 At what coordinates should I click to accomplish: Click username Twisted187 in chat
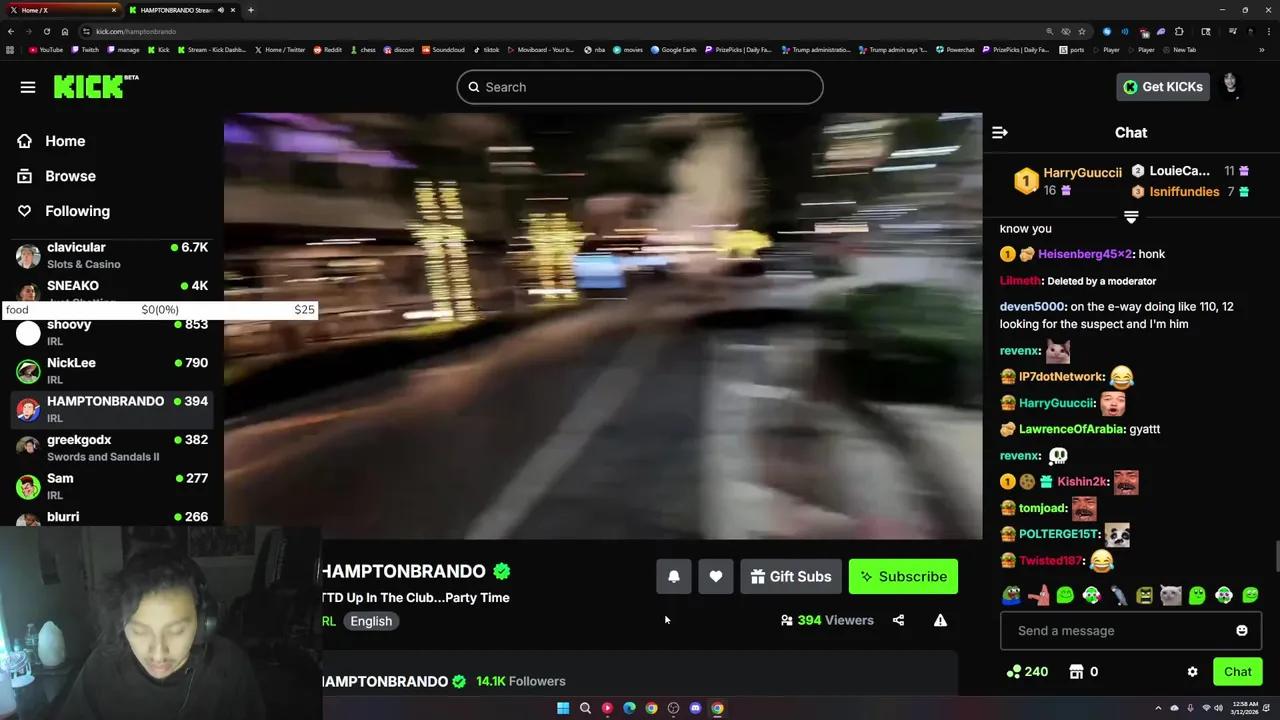click(1051, 561)
